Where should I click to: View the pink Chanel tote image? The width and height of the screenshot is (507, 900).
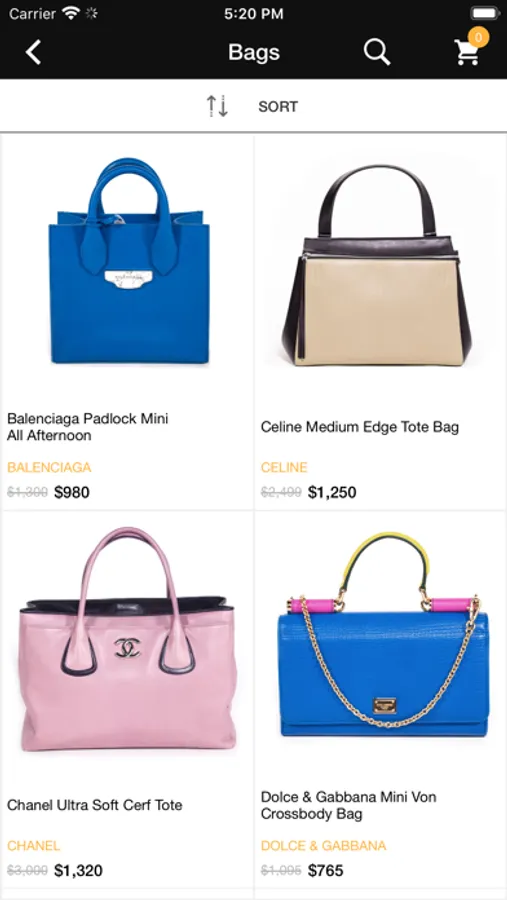pyautogui.click(x=127, y=639)
